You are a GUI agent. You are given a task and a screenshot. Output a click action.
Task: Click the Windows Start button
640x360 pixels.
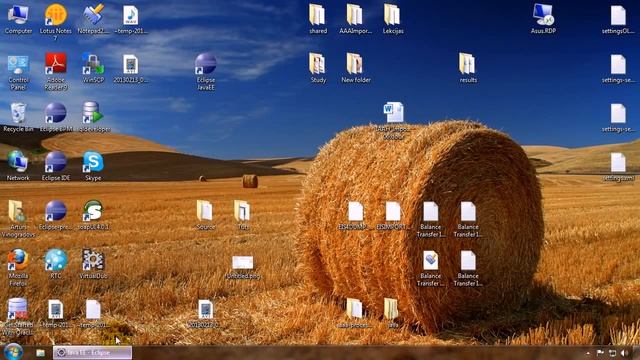click(13, 352)
